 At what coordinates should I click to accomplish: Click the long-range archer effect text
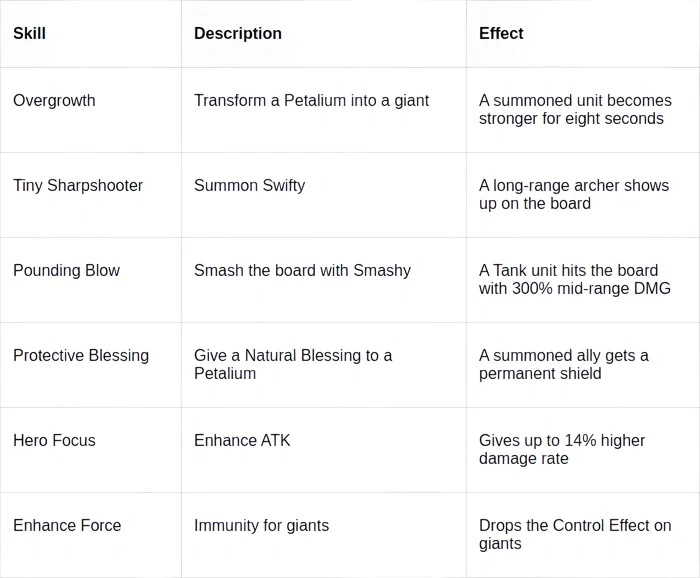coord(574,194)
